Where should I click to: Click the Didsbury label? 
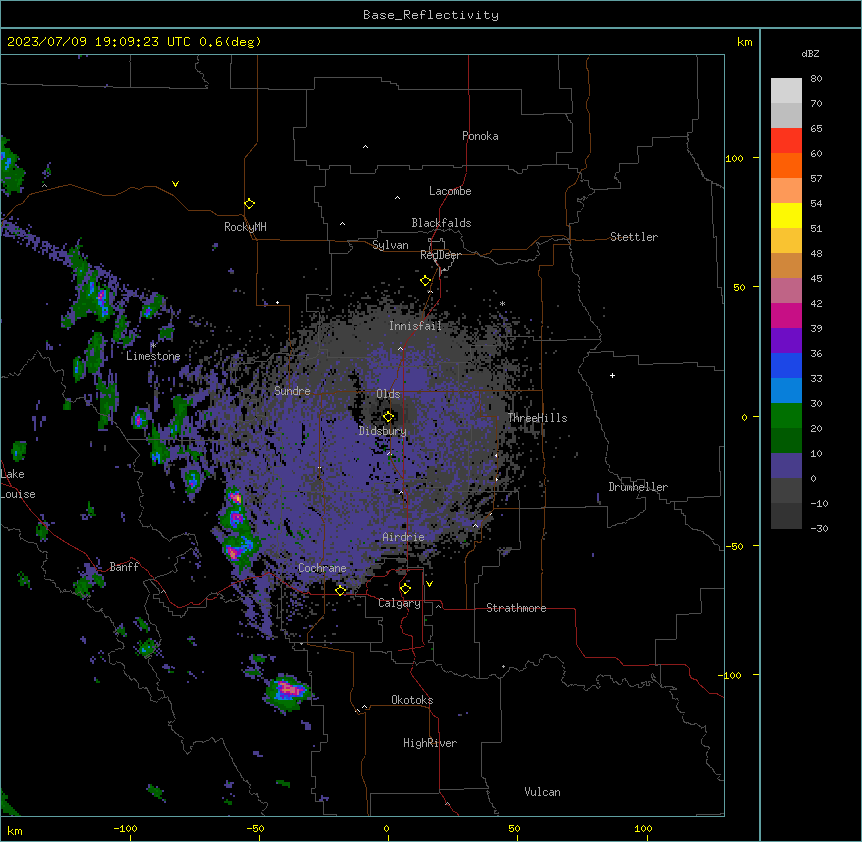coord(383,431)
